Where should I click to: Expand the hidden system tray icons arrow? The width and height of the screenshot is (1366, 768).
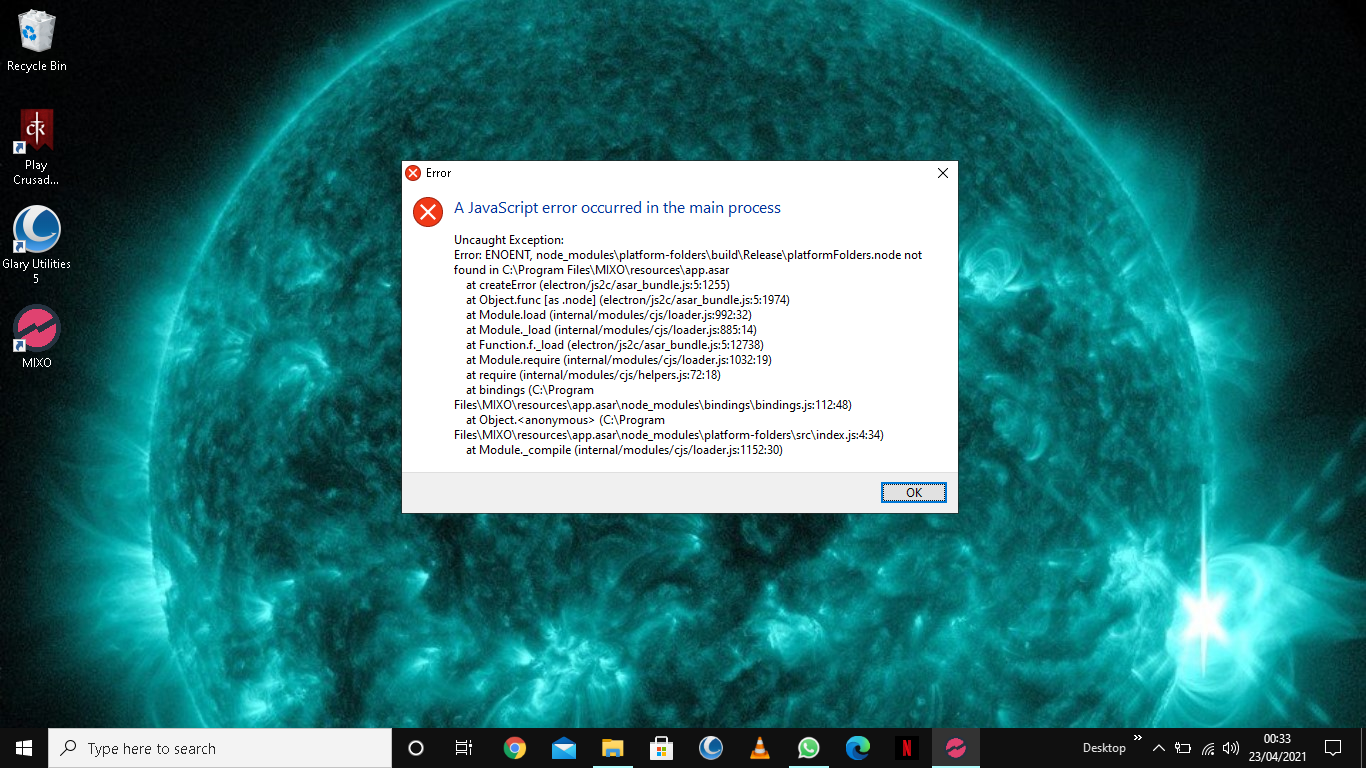click(1159, 748)
